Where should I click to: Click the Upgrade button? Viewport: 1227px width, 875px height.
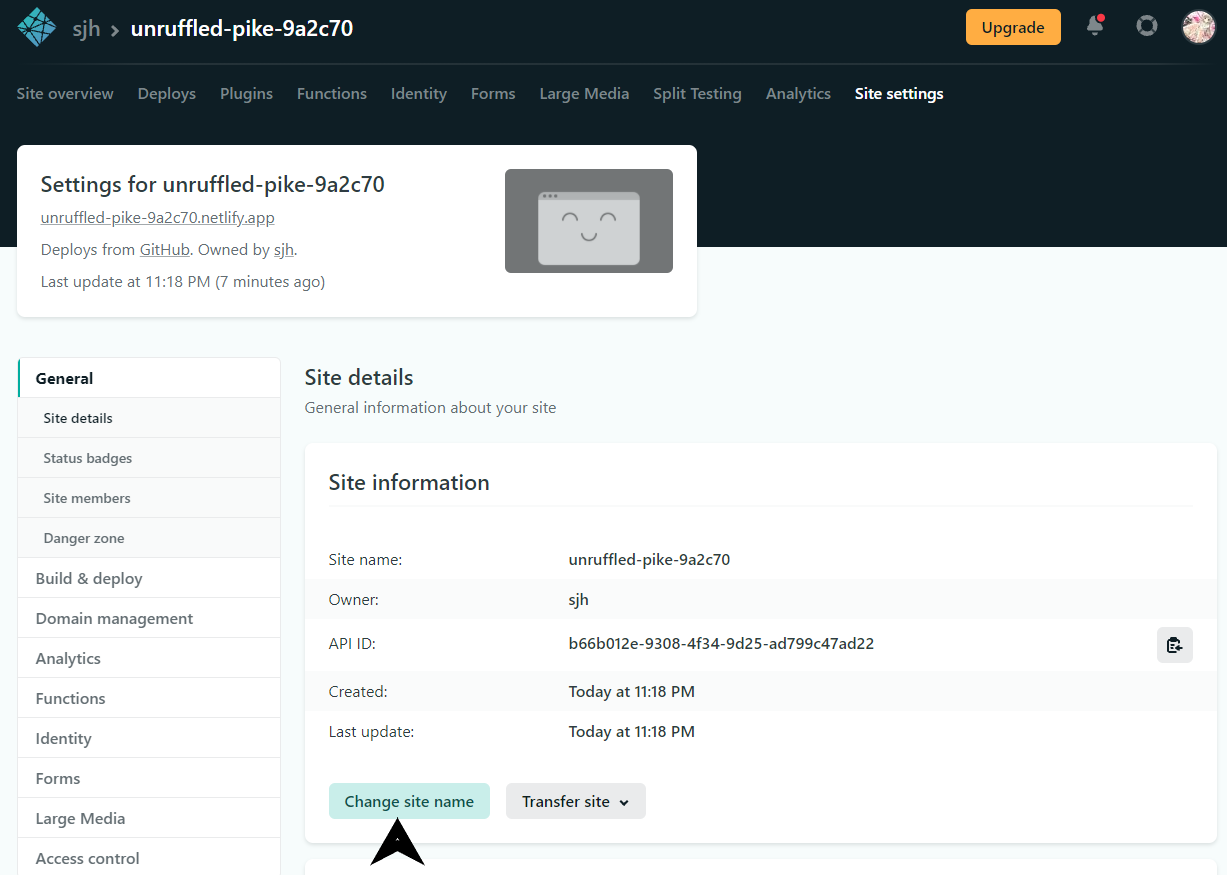[1013, 27]
